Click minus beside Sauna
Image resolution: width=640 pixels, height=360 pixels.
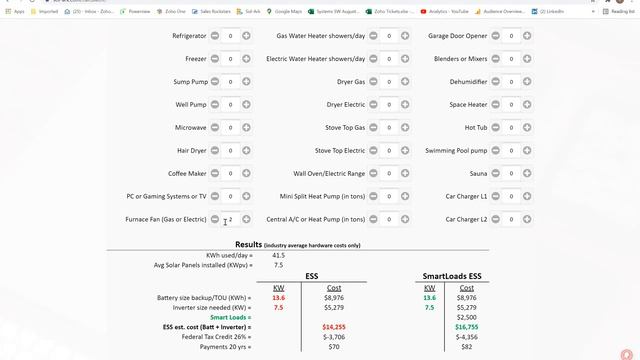(x=496, y=173)
